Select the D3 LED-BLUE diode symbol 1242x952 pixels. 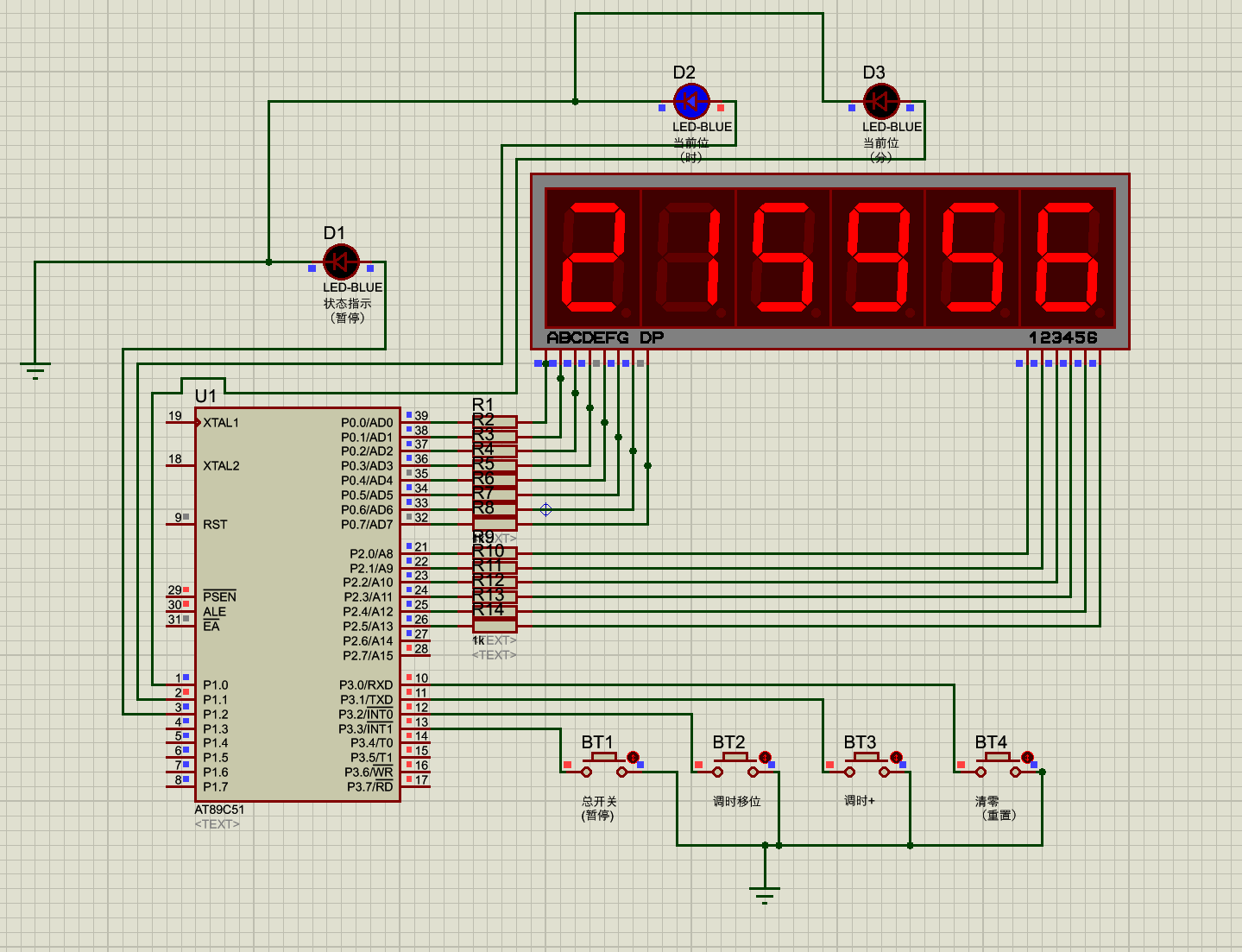[881, 102]
